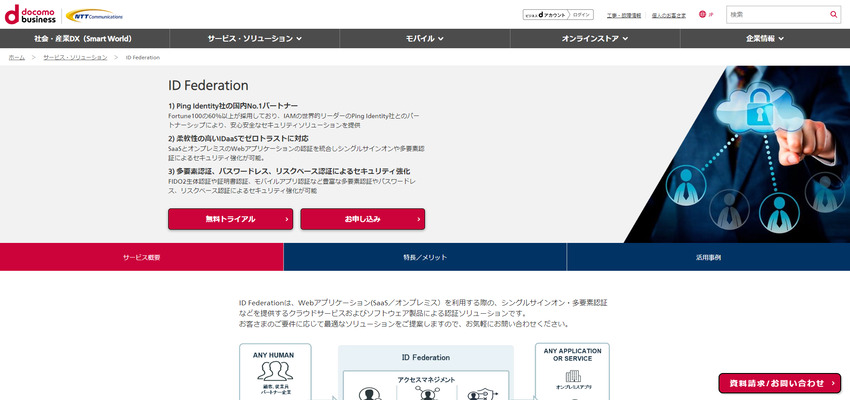Expand the 企業情報 dropdown menu
The image size is (850, 400).
tap(765, 38)
